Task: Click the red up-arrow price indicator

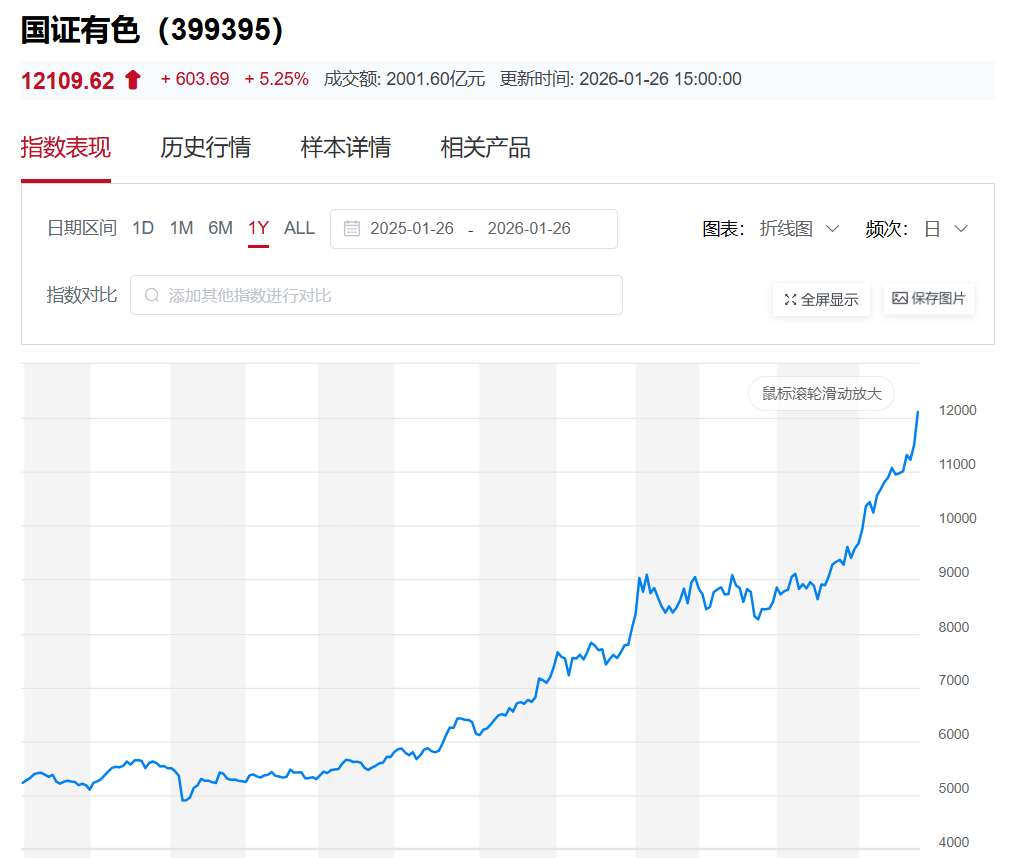Action: [133, 81]
